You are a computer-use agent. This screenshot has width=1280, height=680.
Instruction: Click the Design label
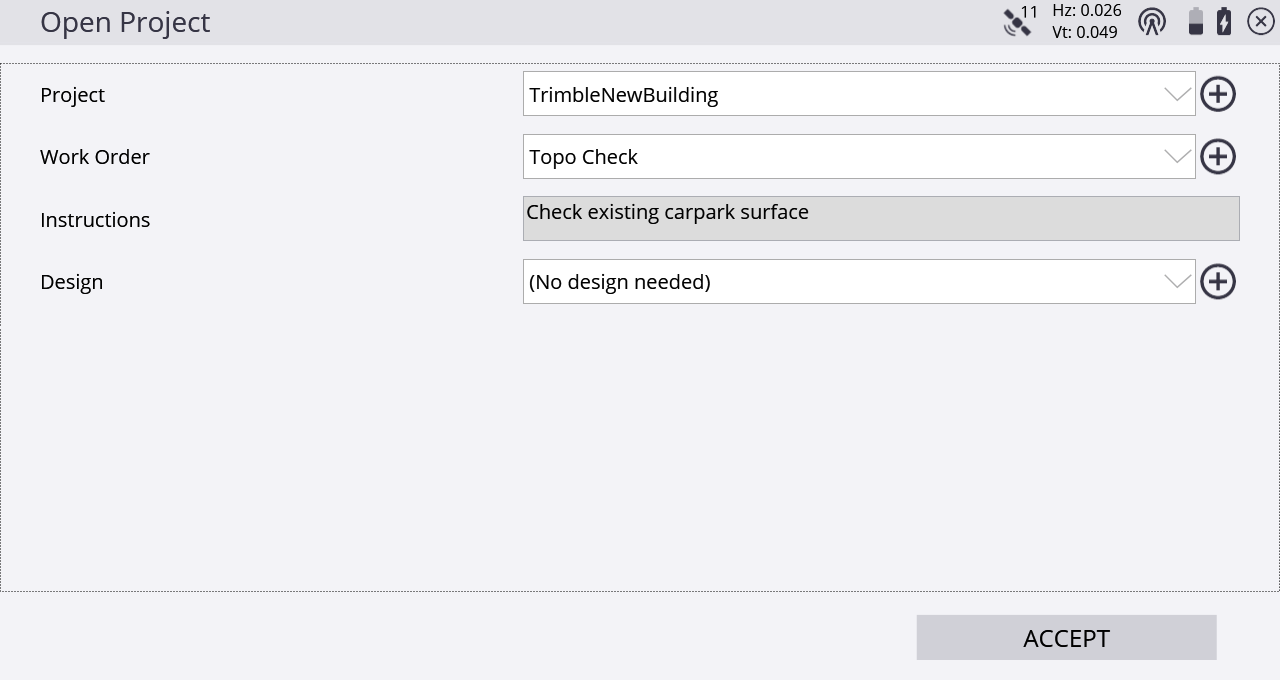(72, 282)
